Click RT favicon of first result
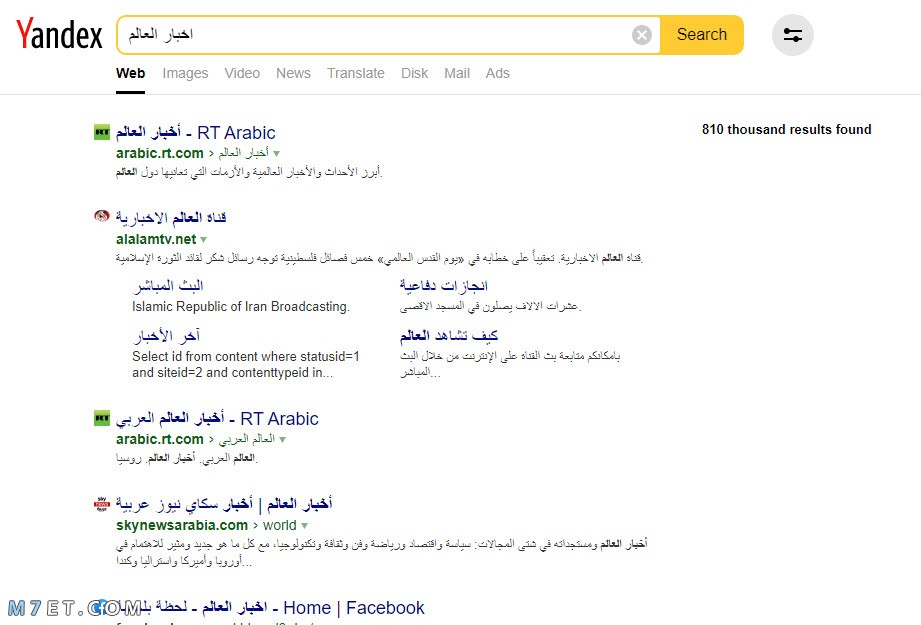 (102, 133)
